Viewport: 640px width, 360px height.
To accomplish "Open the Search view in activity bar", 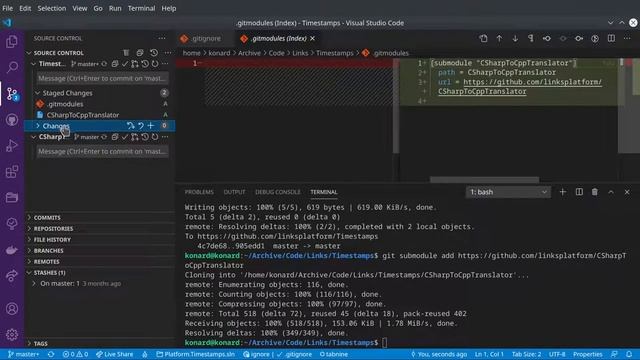I will (x=12, y=67).
